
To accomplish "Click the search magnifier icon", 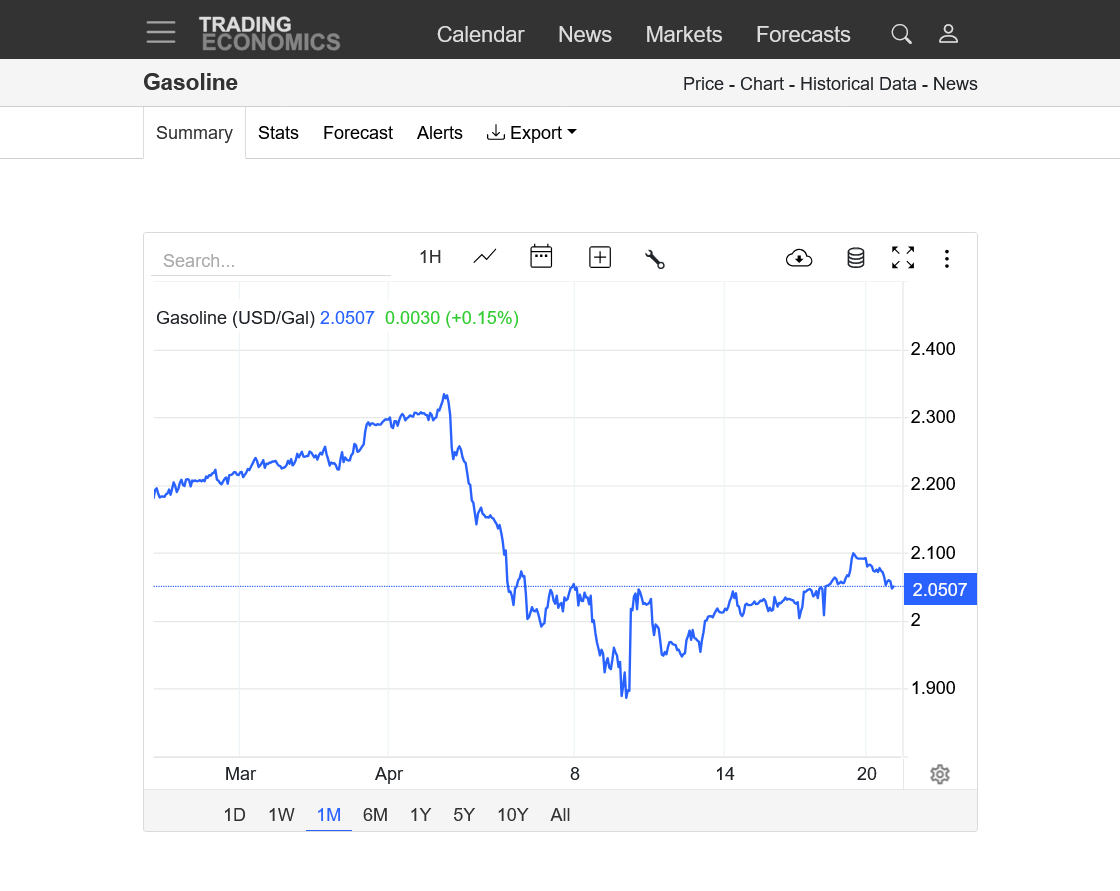I will coord(901,34).
